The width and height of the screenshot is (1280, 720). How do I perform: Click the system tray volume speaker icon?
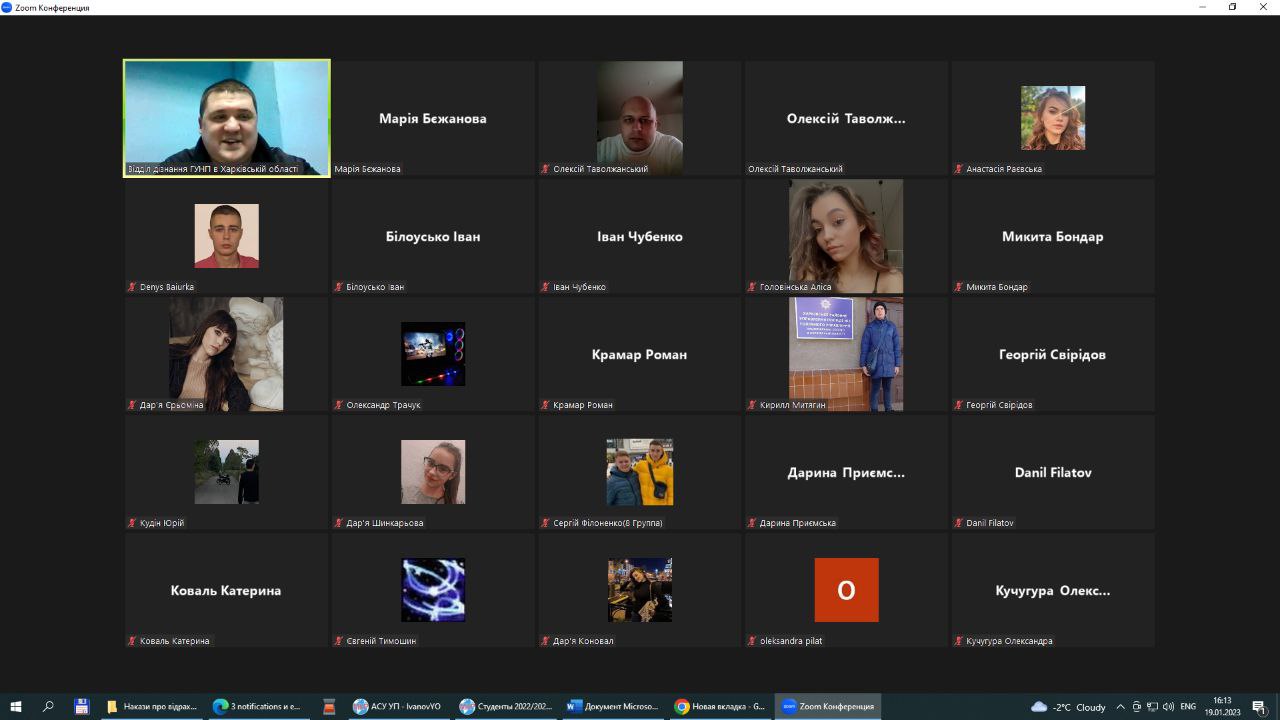pyautogui.click(x=1168, y=706)
